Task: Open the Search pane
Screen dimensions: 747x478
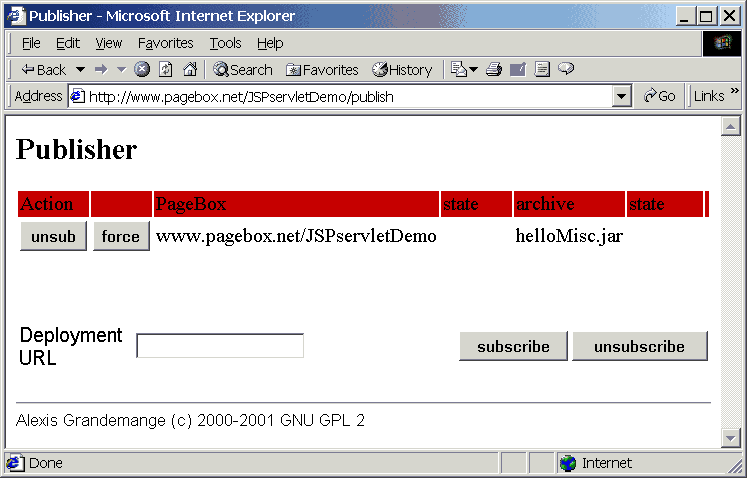Action: pos(243,70)
